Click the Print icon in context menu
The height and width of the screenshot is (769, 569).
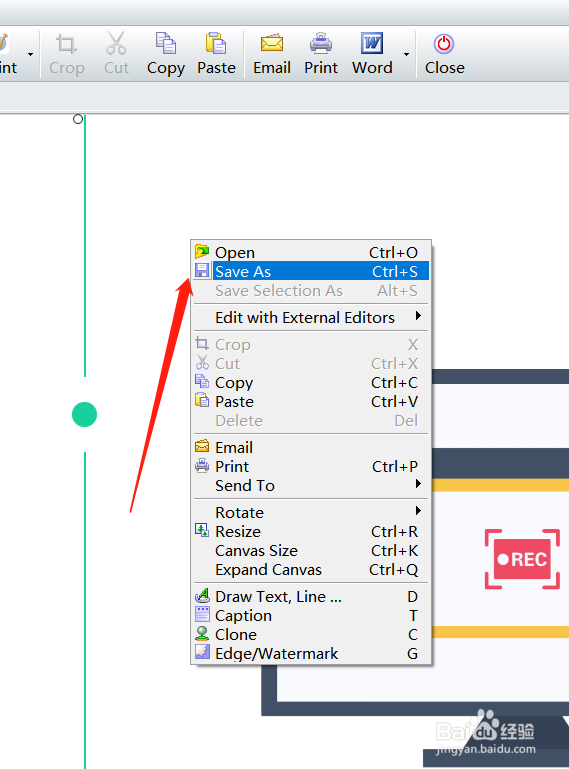tap(202, 465)
